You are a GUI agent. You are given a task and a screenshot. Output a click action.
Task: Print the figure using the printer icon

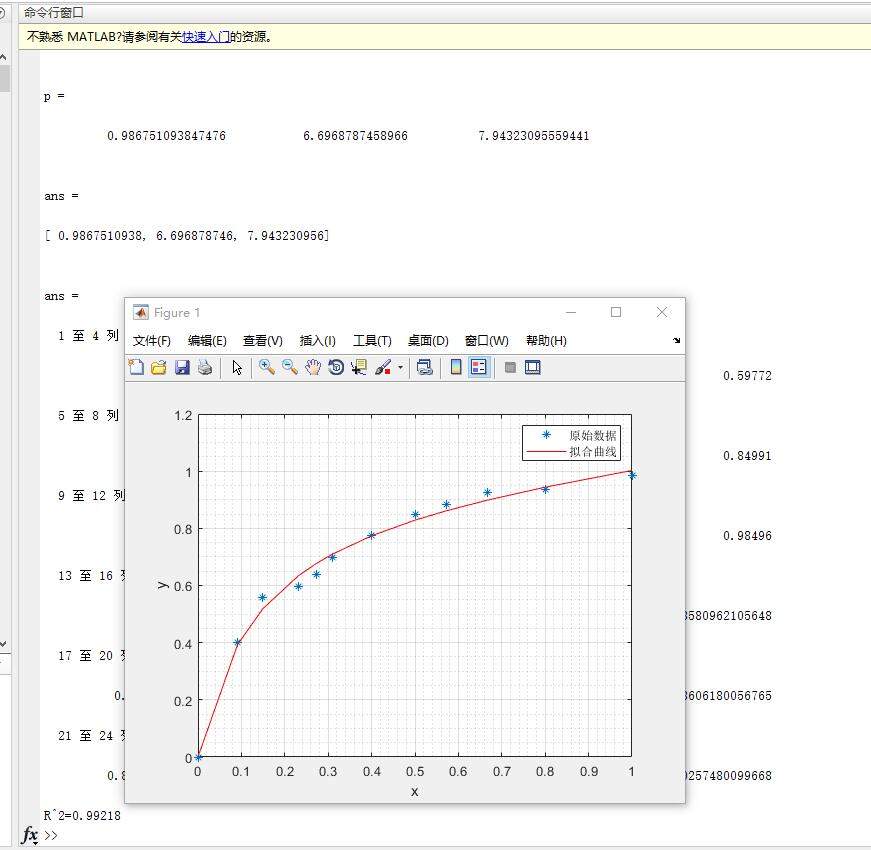[x=205, y=368]
